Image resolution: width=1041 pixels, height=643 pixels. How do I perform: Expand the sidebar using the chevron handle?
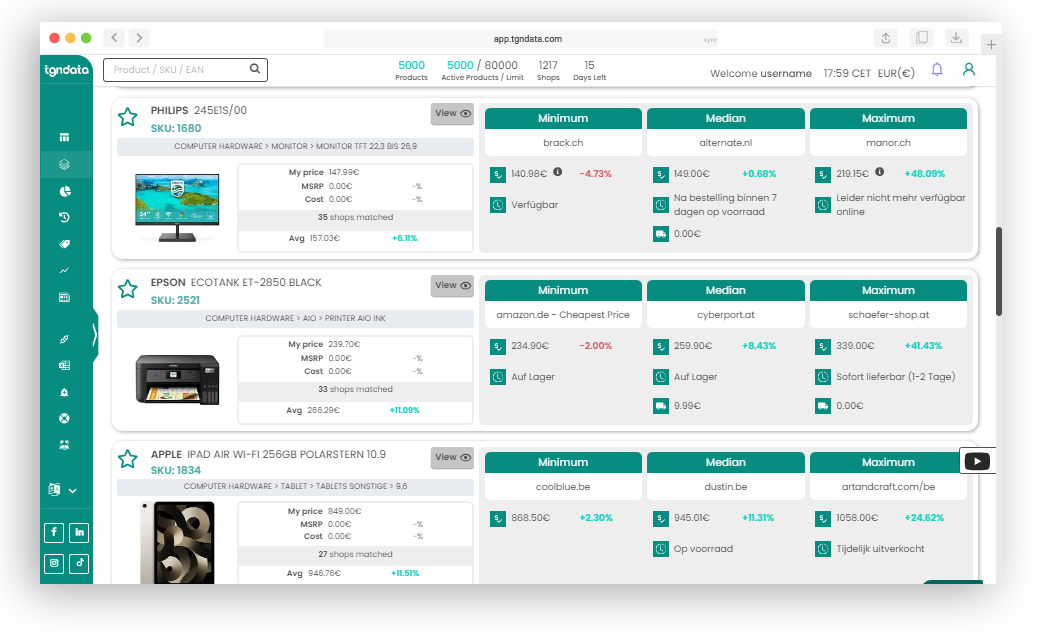click(x=94, y=334)
